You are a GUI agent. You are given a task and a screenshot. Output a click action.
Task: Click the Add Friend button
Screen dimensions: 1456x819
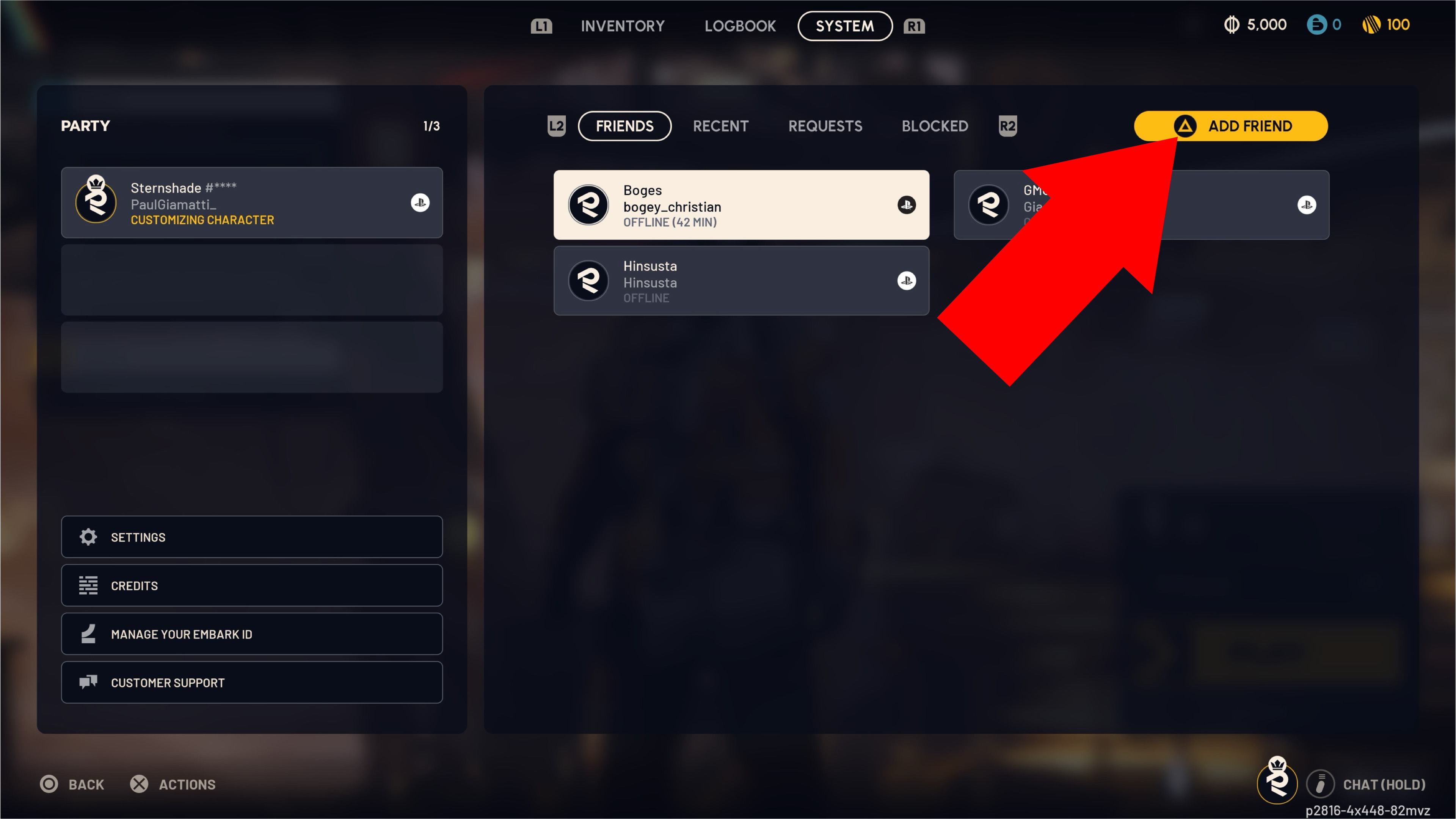(1230, 126)
